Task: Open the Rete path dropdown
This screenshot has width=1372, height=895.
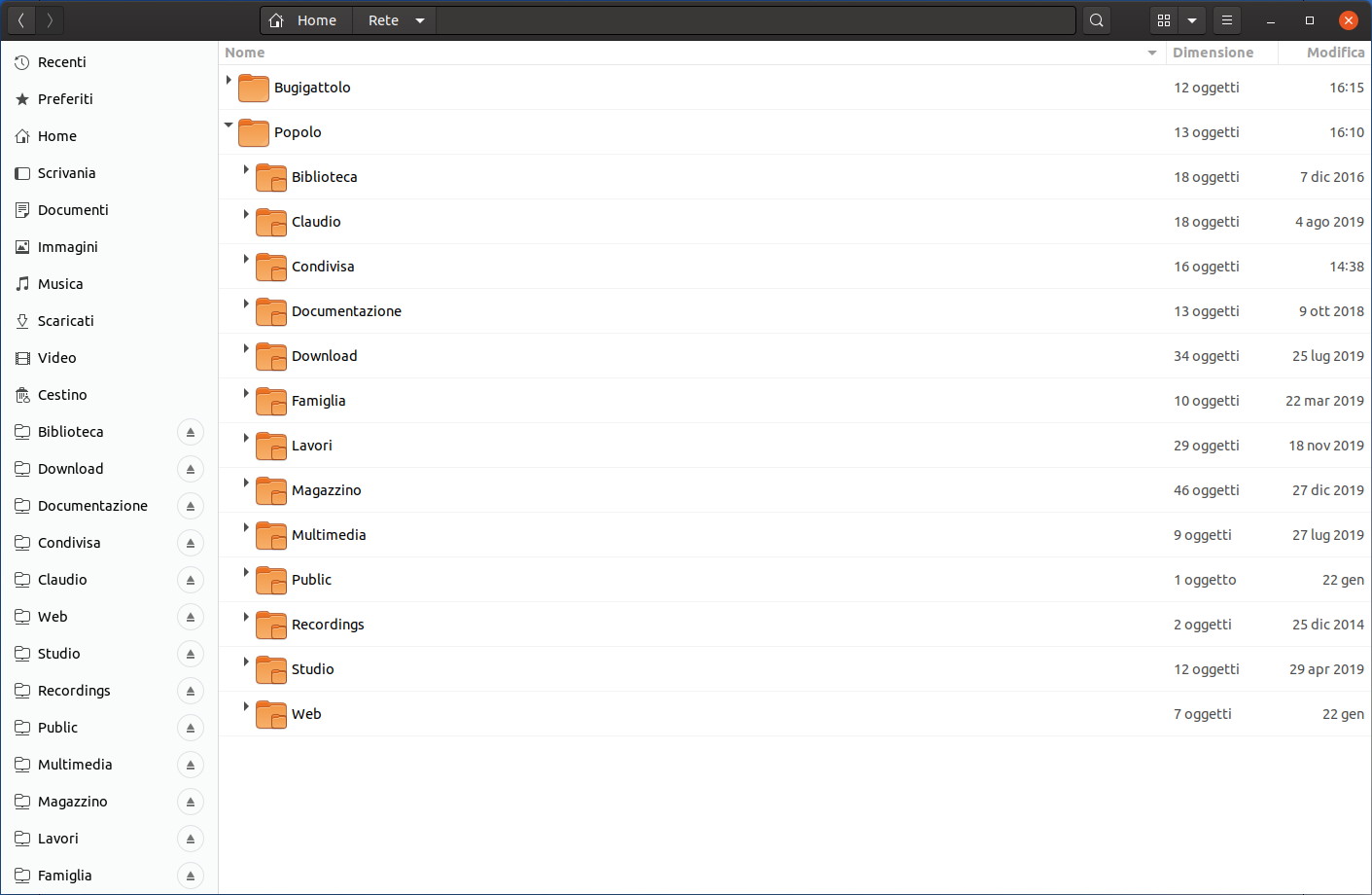Action: click(x=420, y=20)
